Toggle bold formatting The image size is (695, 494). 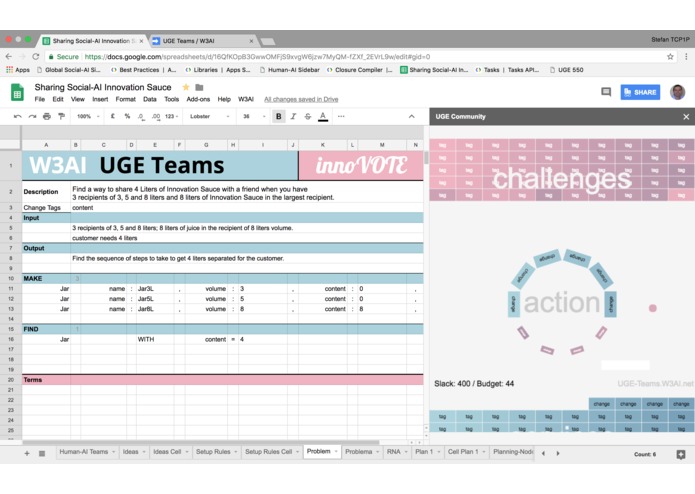pos(278,117)
